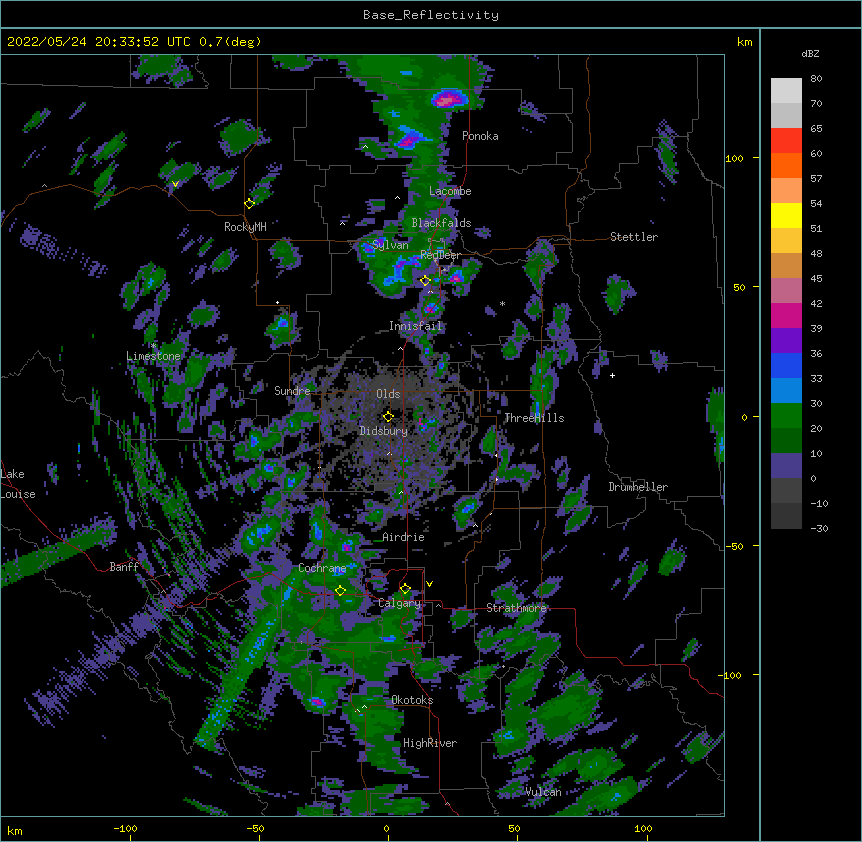Select the bright yellow dBZ legend swatch

pos(786,215)
